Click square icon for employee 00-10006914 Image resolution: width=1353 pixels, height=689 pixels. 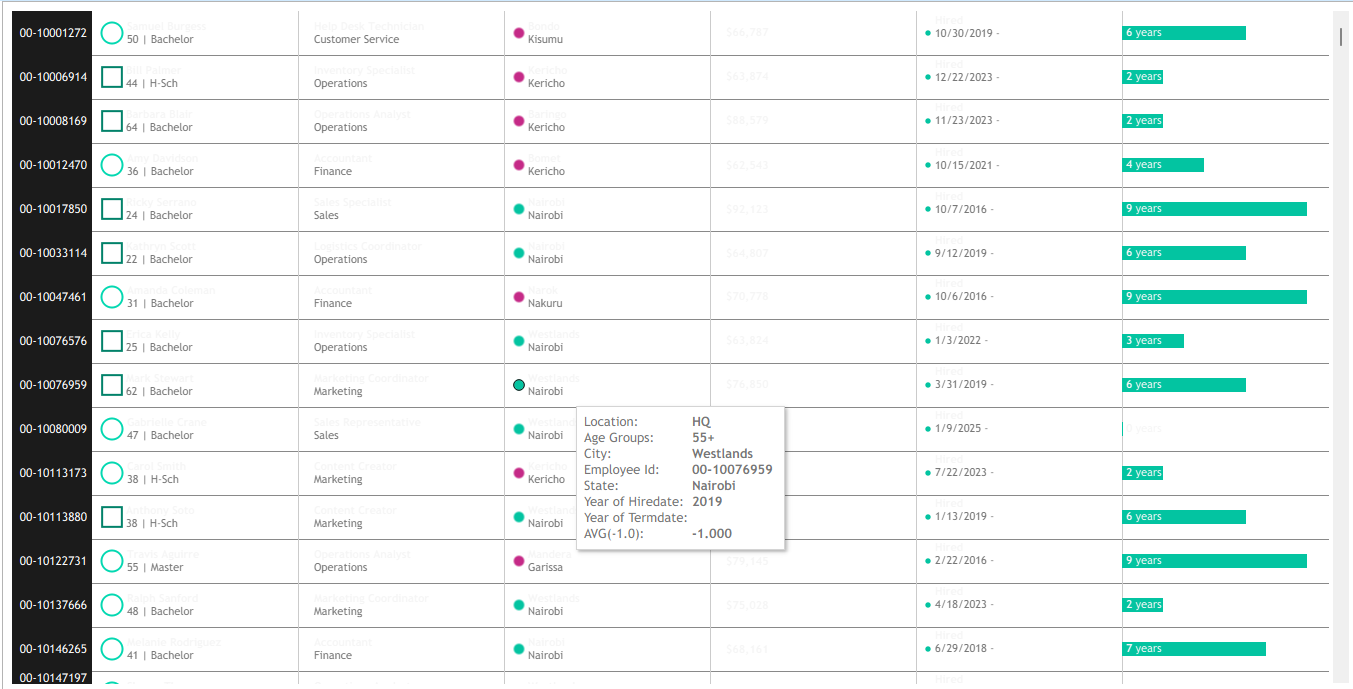coord(112,77)
